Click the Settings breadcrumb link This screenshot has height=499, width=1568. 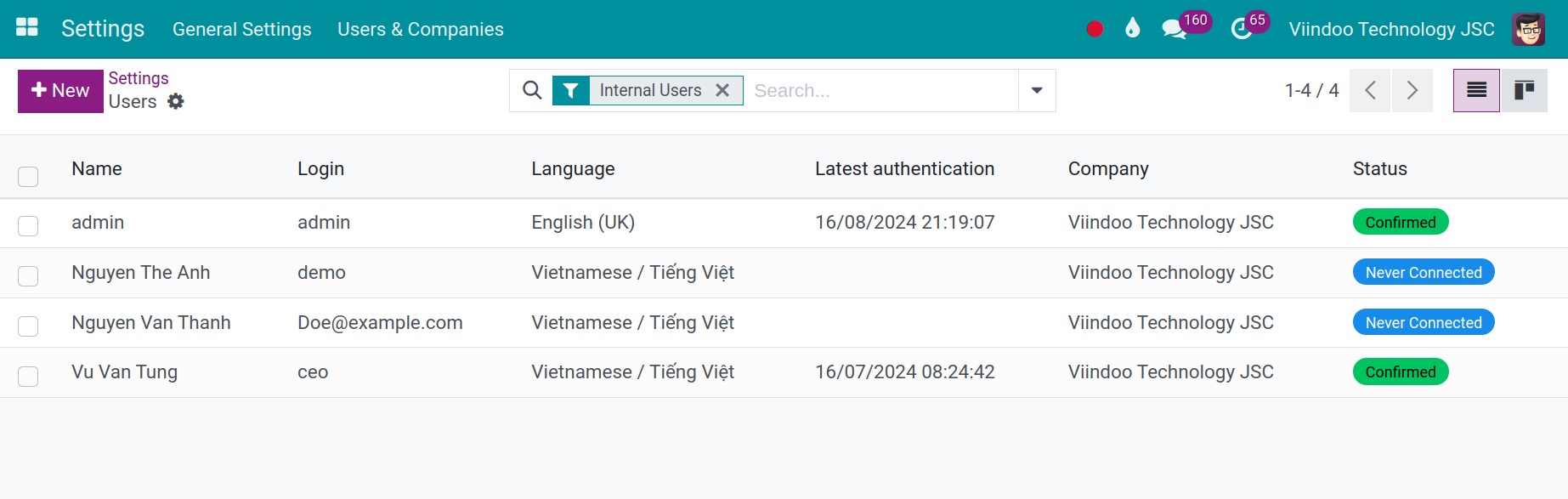[139, 78]
